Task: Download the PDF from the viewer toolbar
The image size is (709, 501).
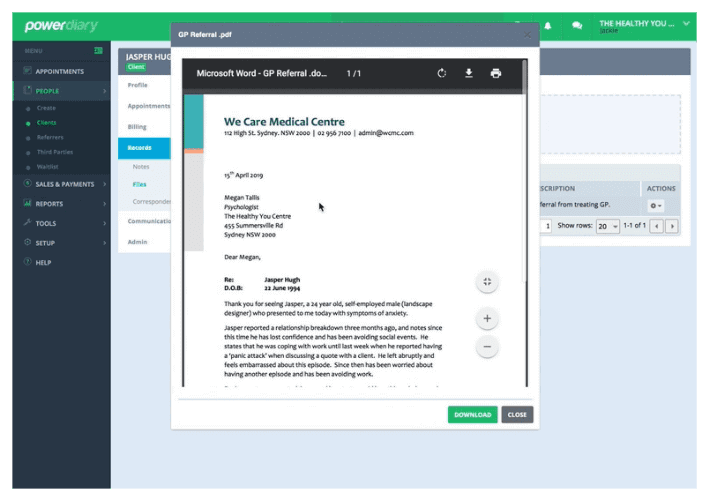Action: click(x=469, y=73)
